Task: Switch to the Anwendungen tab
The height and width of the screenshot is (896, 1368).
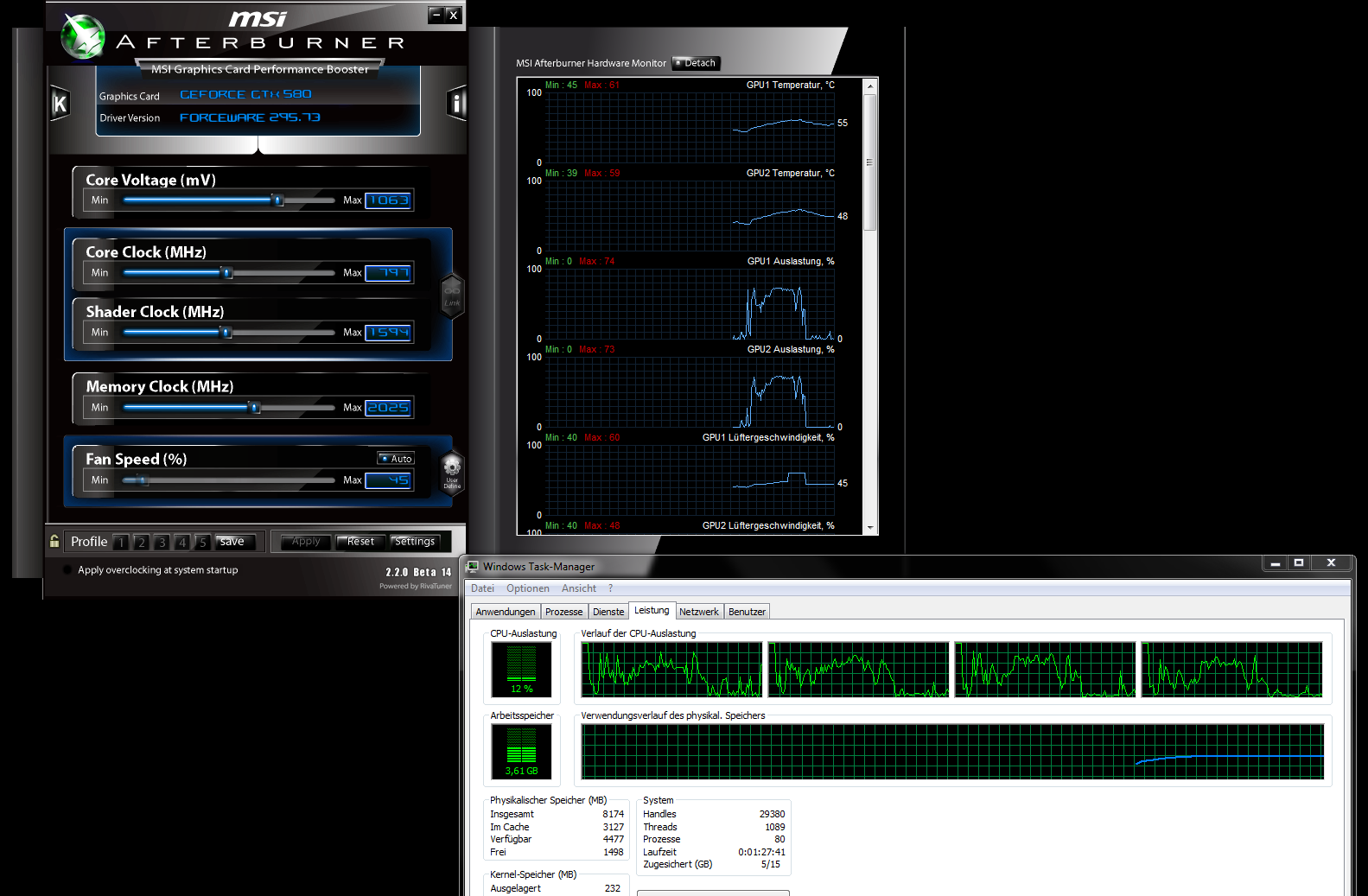Action: [x=506, y=612]
